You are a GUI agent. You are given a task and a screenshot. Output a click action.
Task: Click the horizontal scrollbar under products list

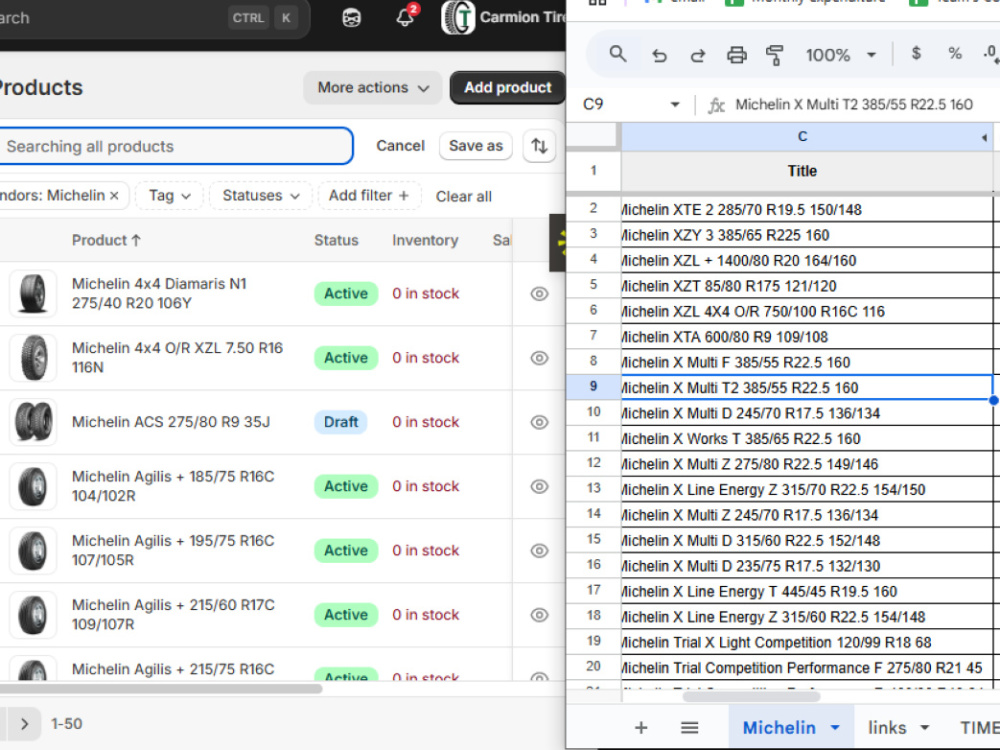click(159, 689)
